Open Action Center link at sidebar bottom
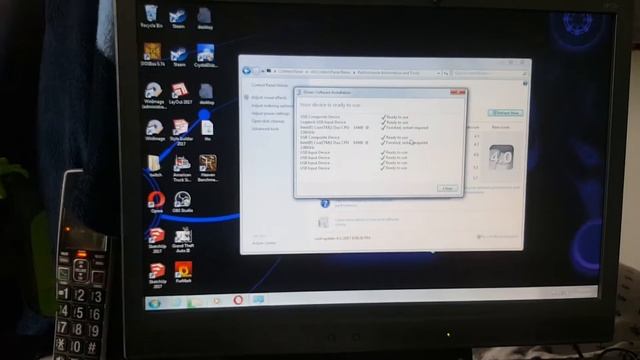Image resolution: width=640 pixels, height=360 pixels. 264,243
